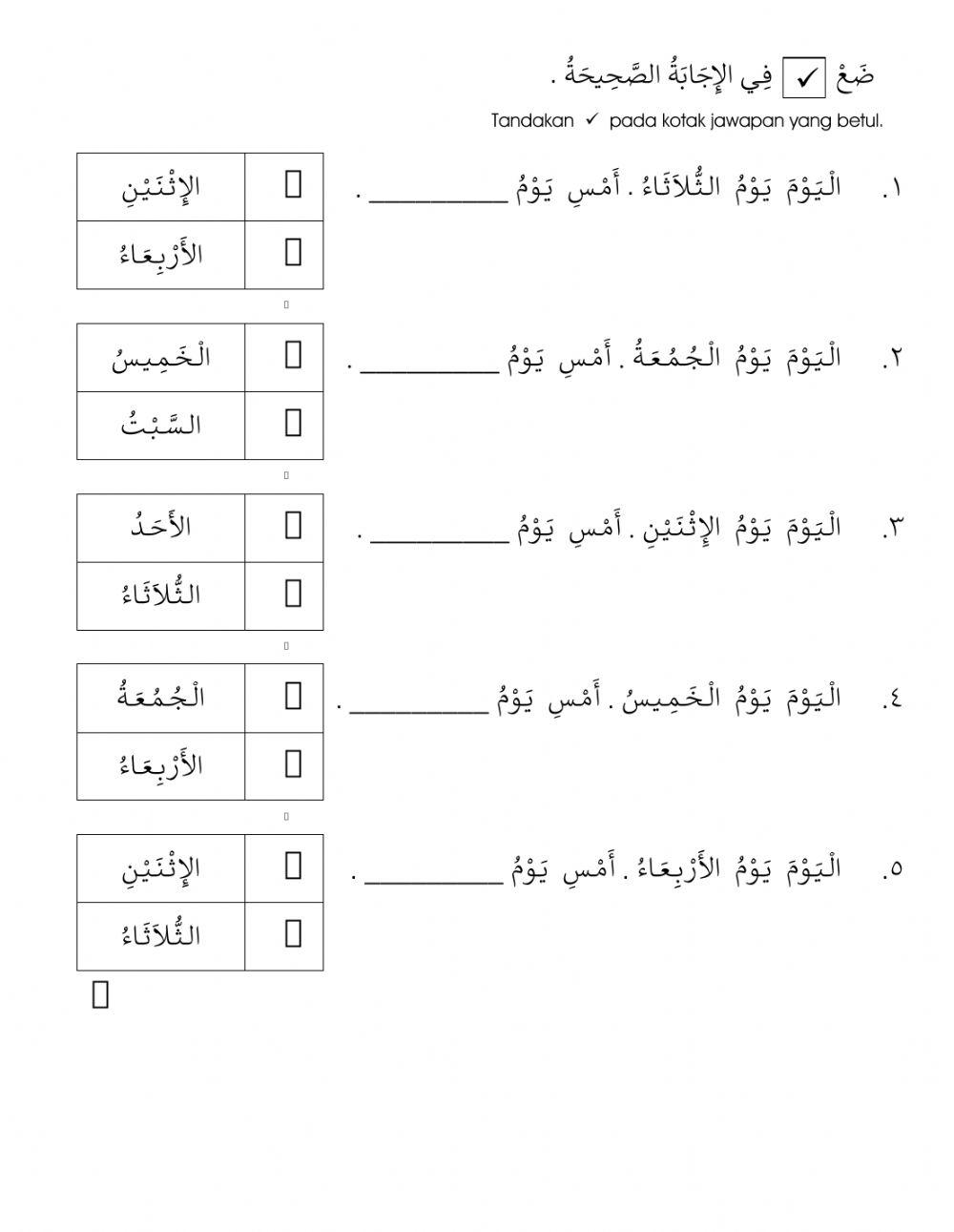Mark the الثلاثاء checkbox in question 3

click(x=293, y=594)
